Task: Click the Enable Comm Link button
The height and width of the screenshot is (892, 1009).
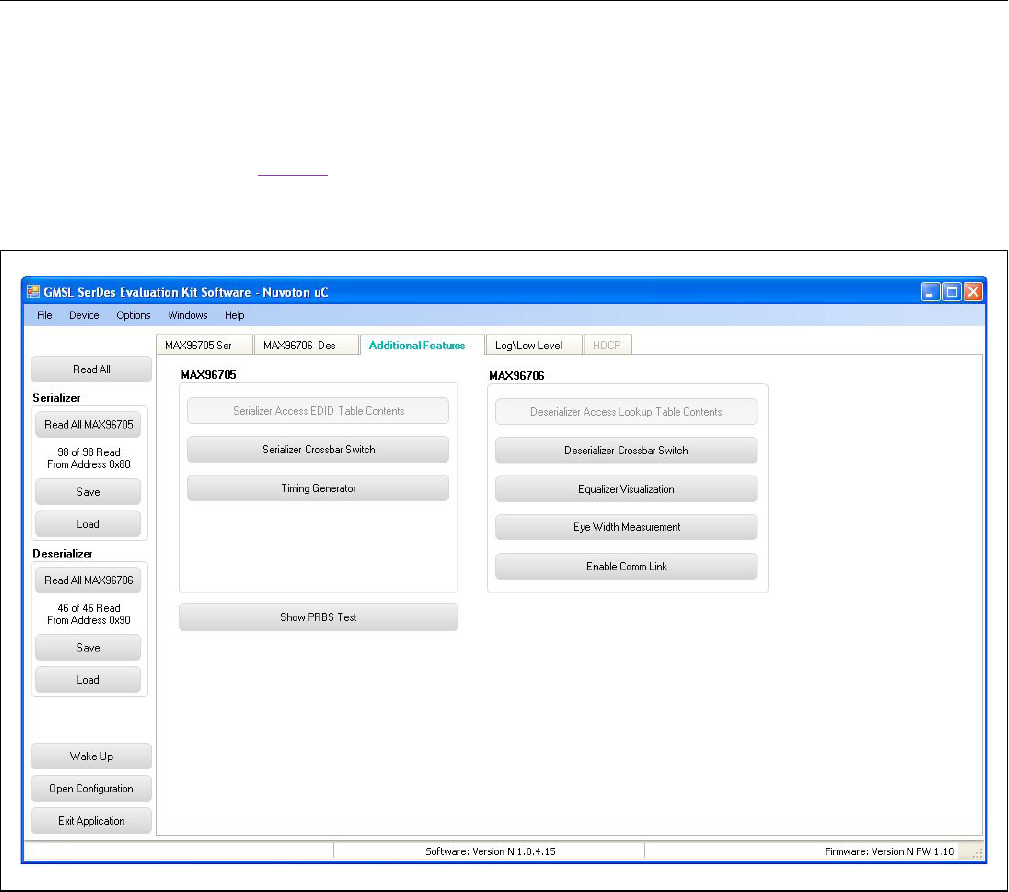Action: pos(626,566)
